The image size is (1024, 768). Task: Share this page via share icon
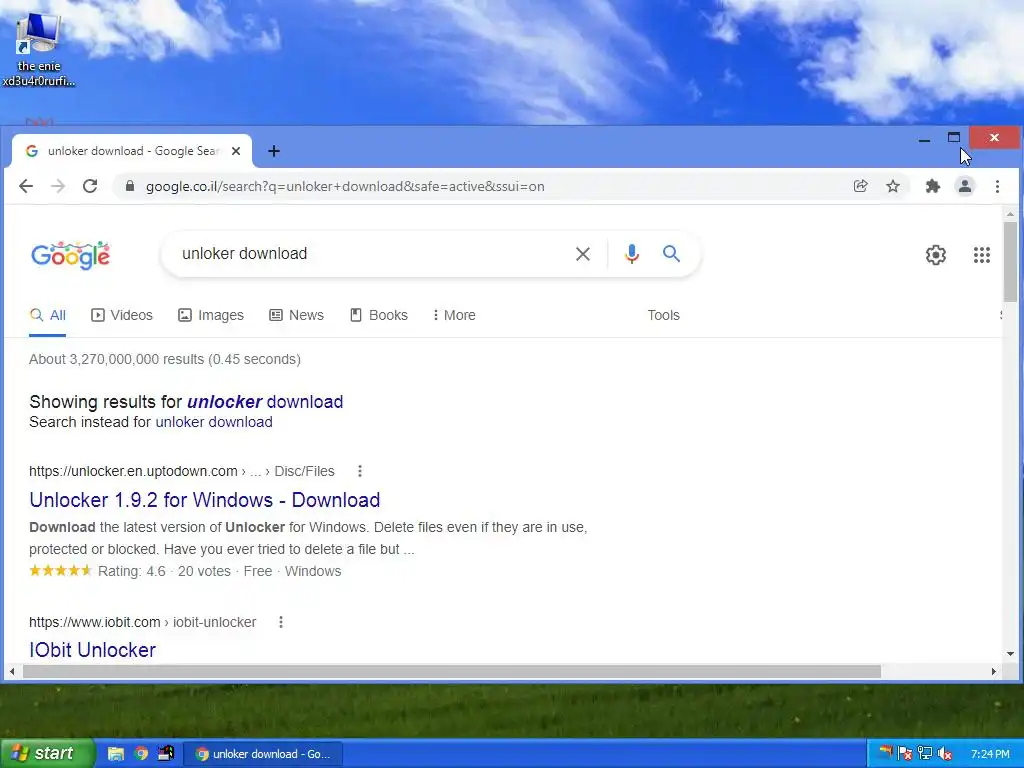coord(861,186)
